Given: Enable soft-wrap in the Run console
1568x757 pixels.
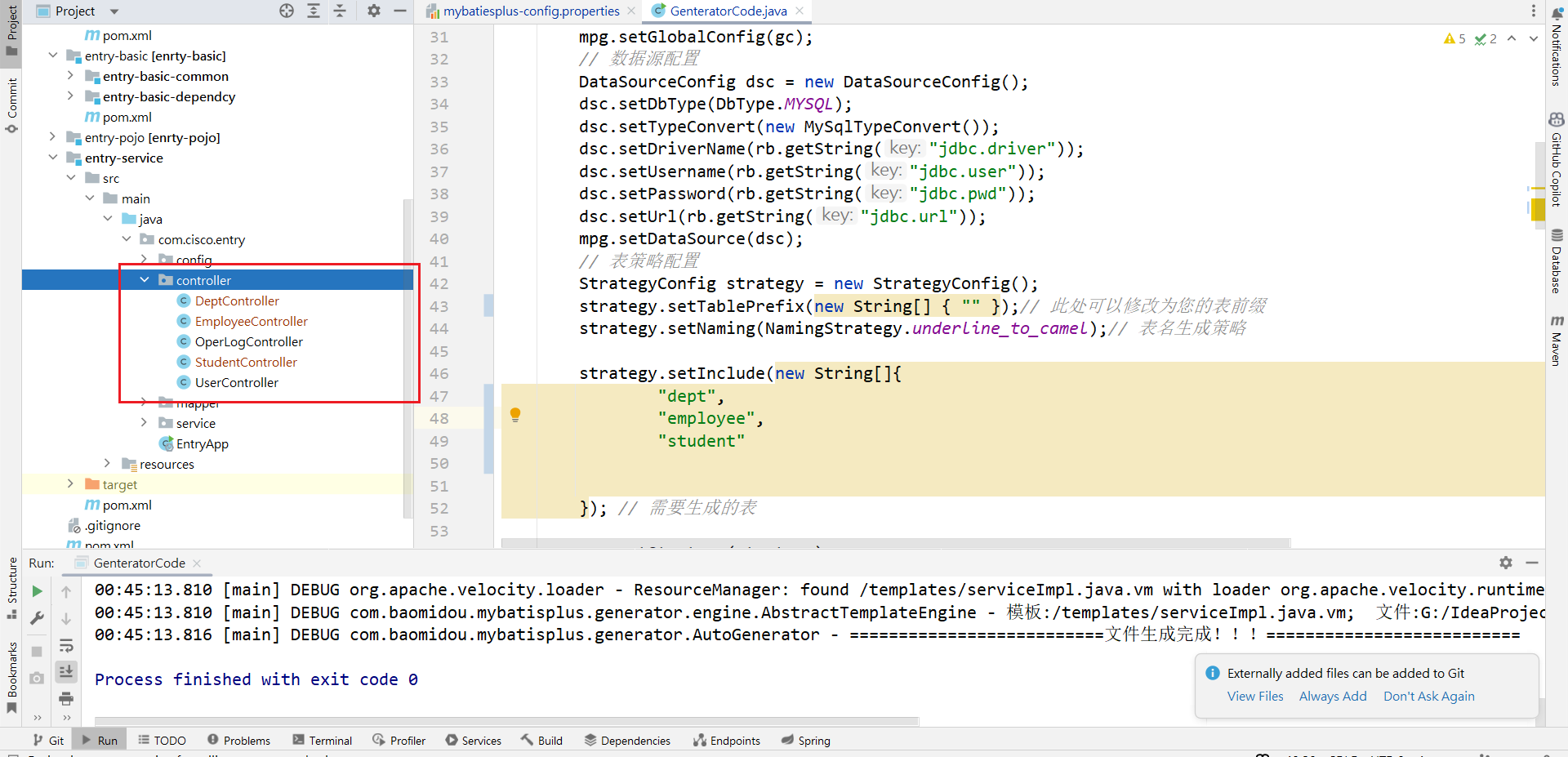Looking at the screenshot, I should (66, 647).
